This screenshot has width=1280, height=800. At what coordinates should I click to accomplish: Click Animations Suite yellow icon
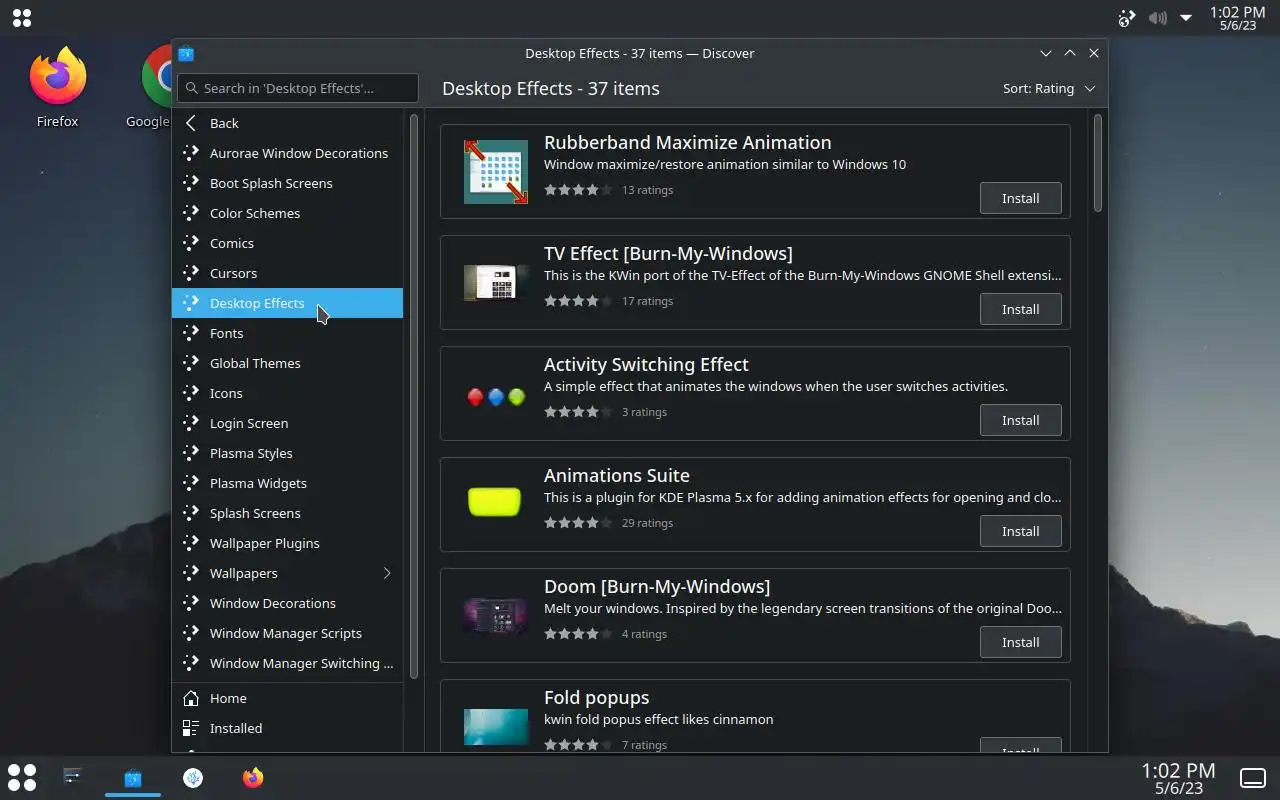[495, 502]
